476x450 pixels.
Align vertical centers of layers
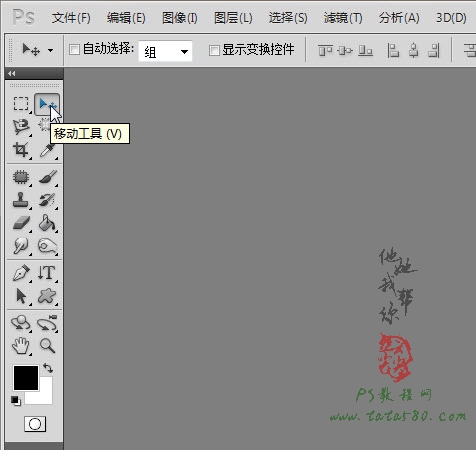pyautogui.click(x=345, y=51)
